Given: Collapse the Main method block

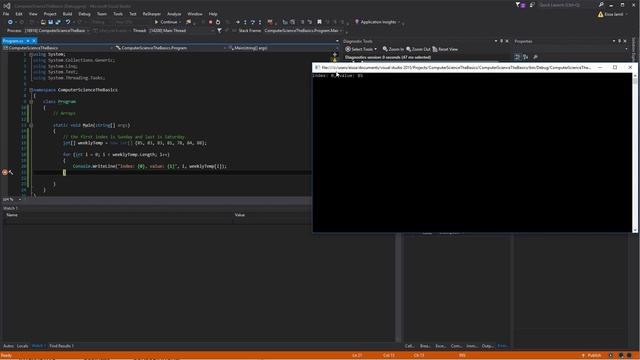Looking at the screenshot, I should click(31, 125).
